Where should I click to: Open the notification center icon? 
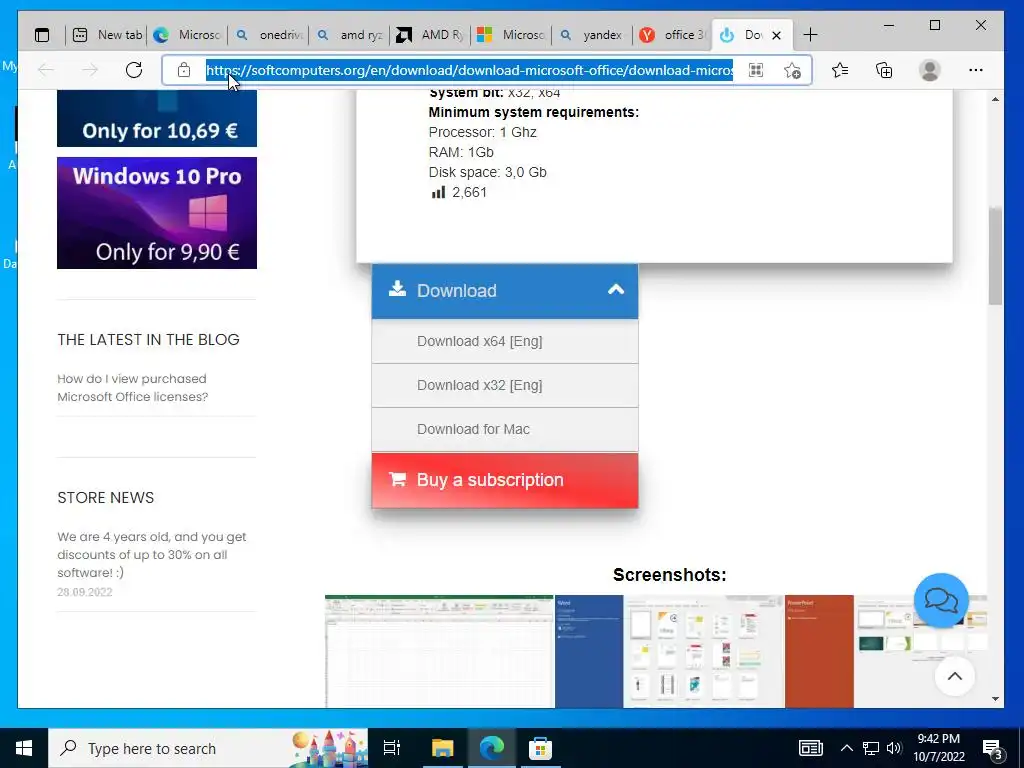pyautogui.click(x=992, y=748)
